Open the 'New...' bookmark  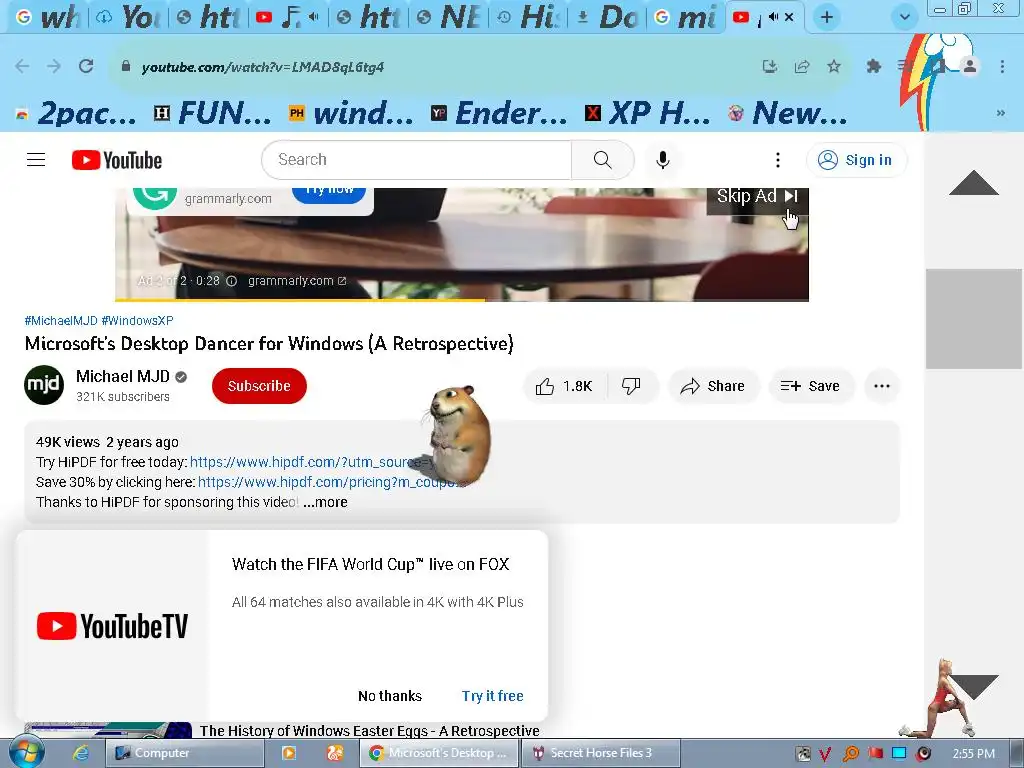[789, 114]
